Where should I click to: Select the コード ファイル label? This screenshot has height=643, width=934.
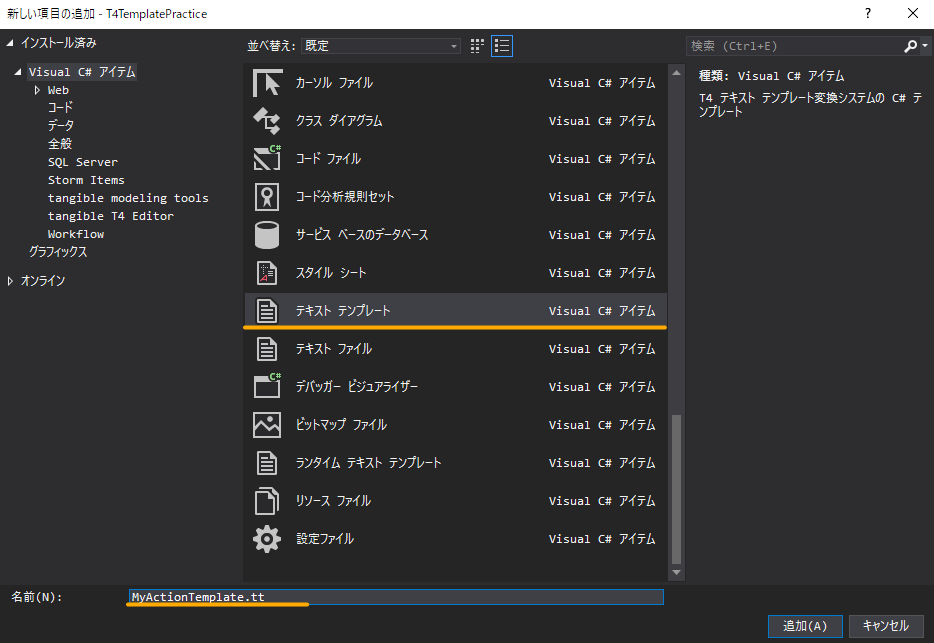328,159
